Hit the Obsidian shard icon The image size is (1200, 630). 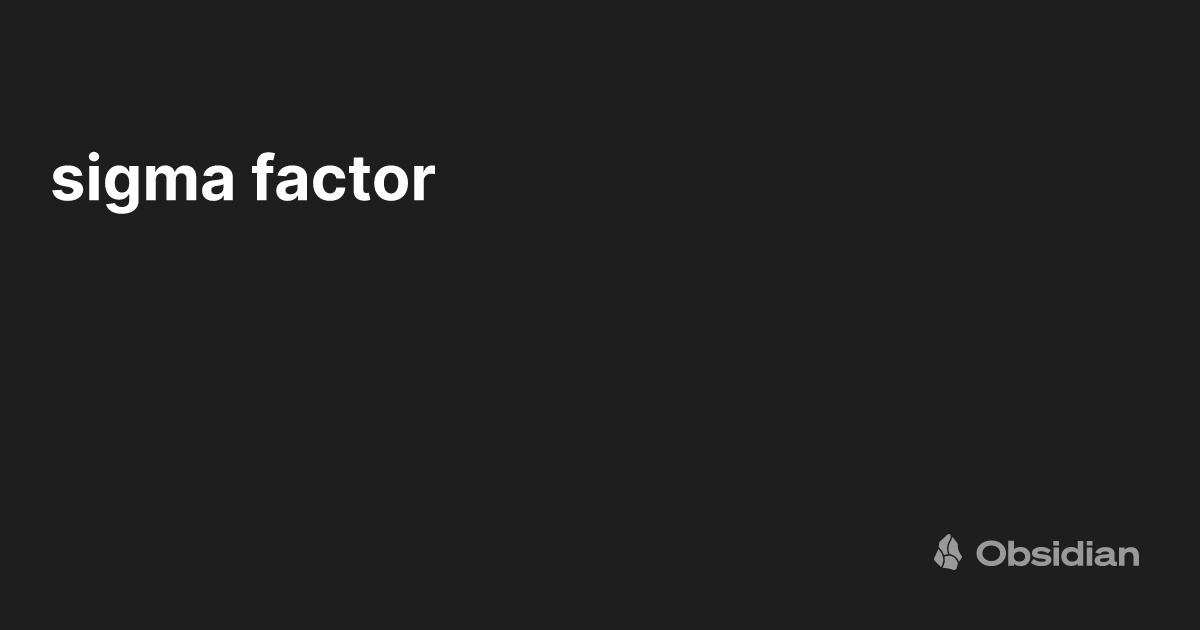click(947, 552)
